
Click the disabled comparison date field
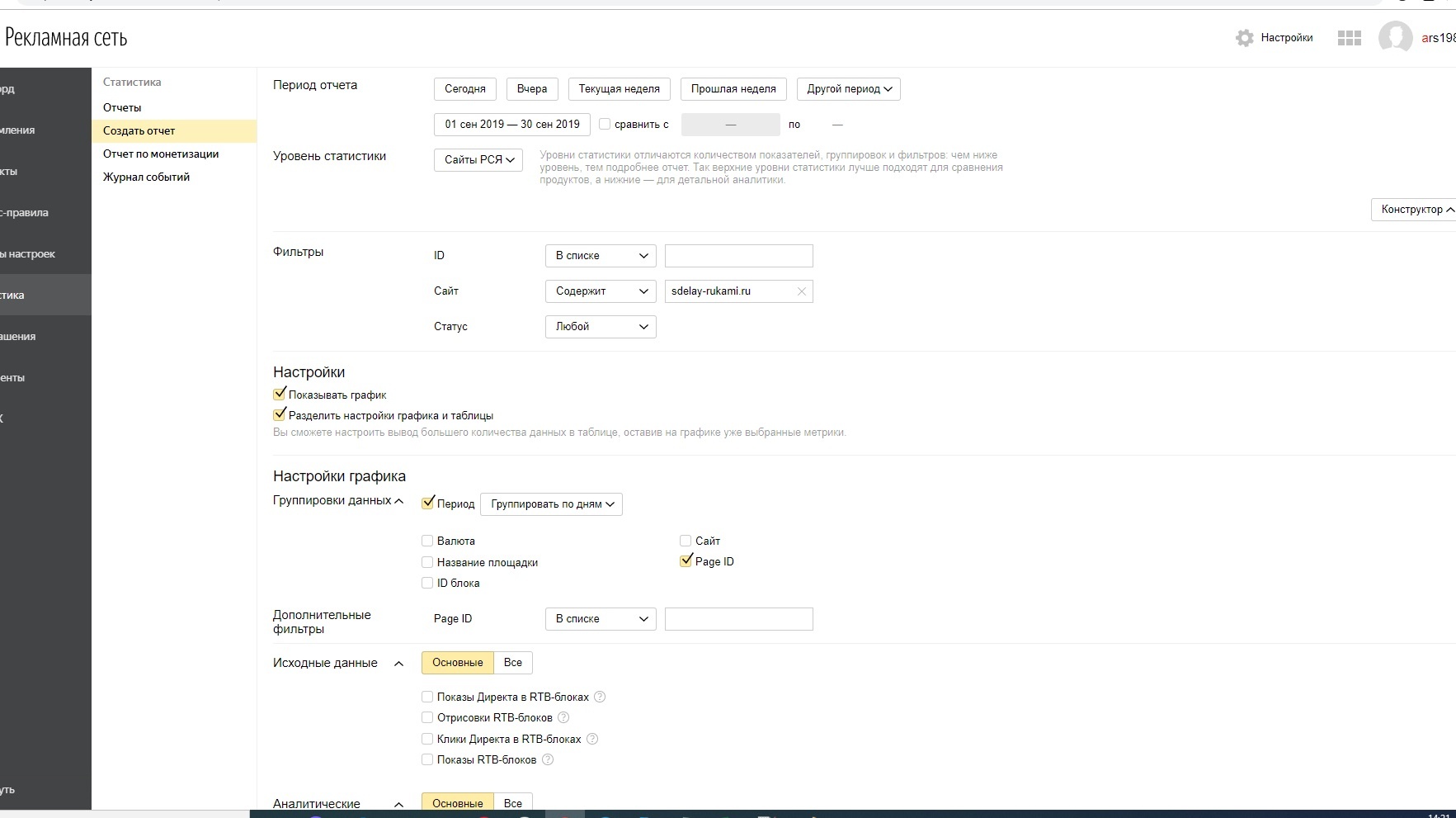coord(731,125)
